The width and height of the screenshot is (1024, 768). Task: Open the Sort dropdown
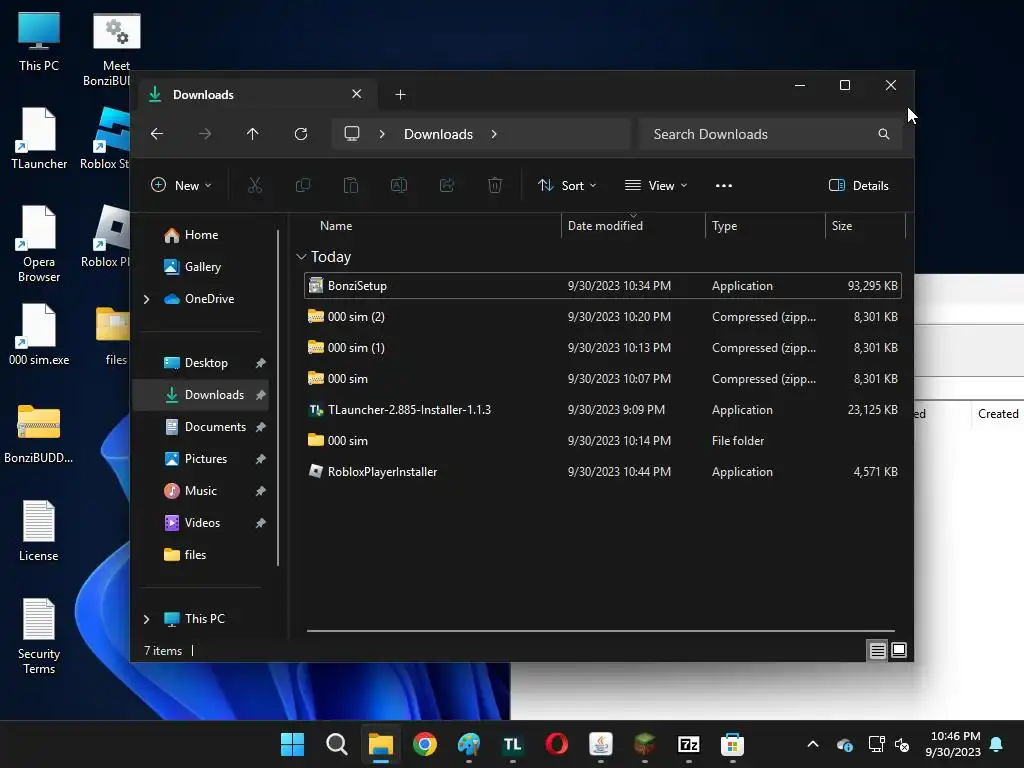coord(567,185)
